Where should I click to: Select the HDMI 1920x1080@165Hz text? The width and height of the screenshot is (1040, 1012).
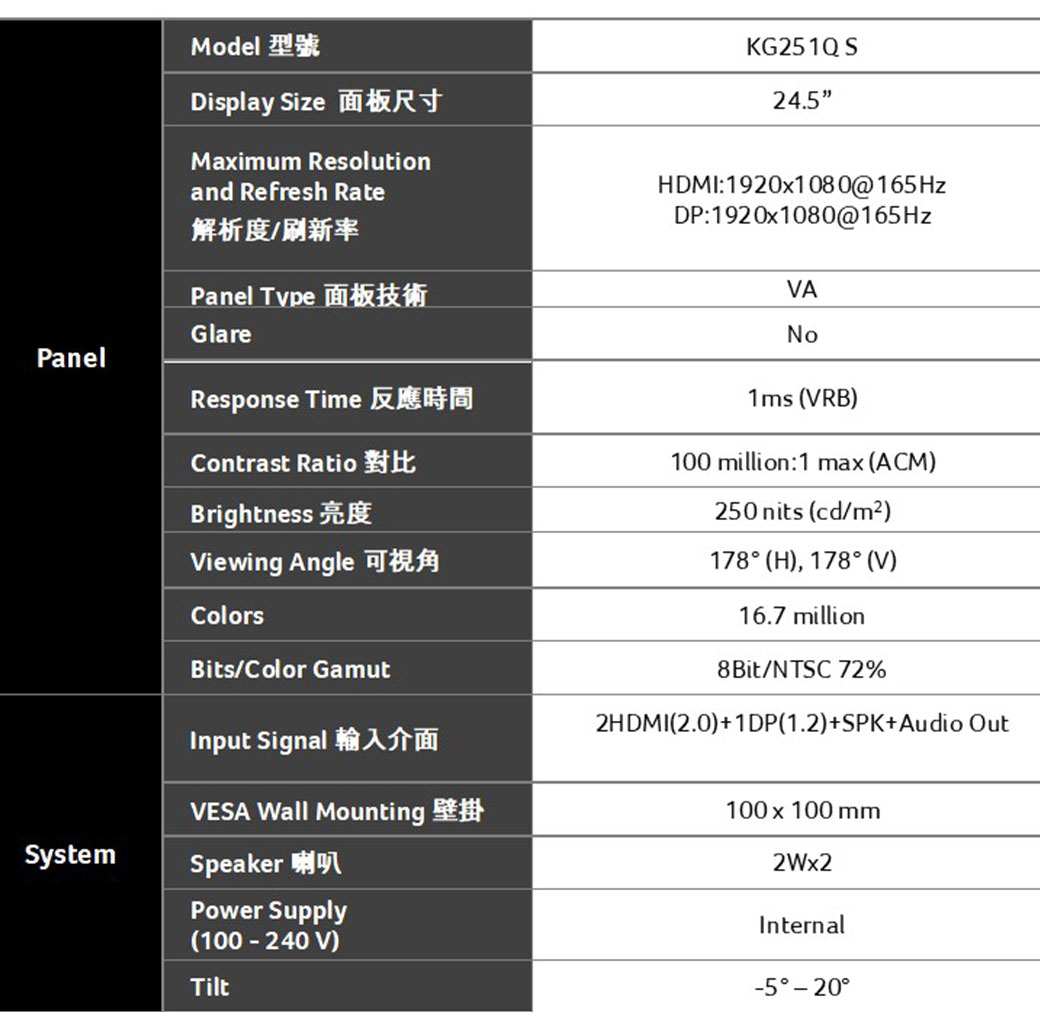click(801, 185)
